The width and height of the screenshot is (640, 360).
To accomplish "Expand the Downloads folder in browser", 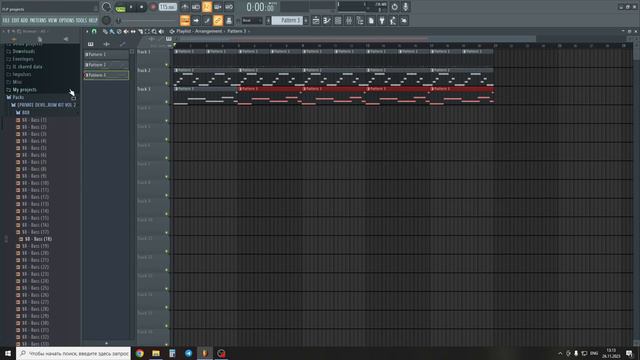I will (20, 51).
